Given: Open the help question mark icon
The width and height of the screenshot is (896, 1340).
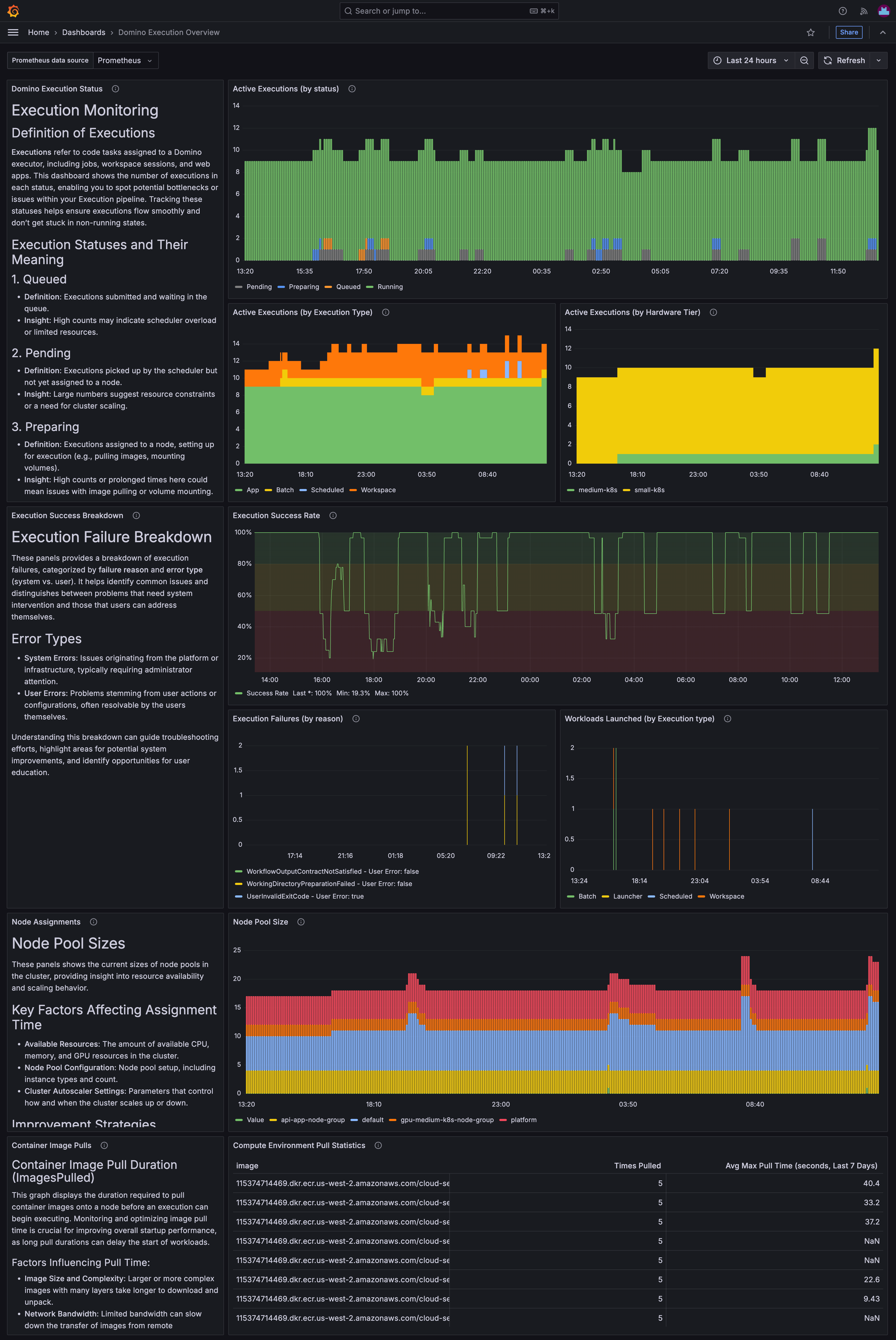Looking at the screenshot, I should [842, 11].
